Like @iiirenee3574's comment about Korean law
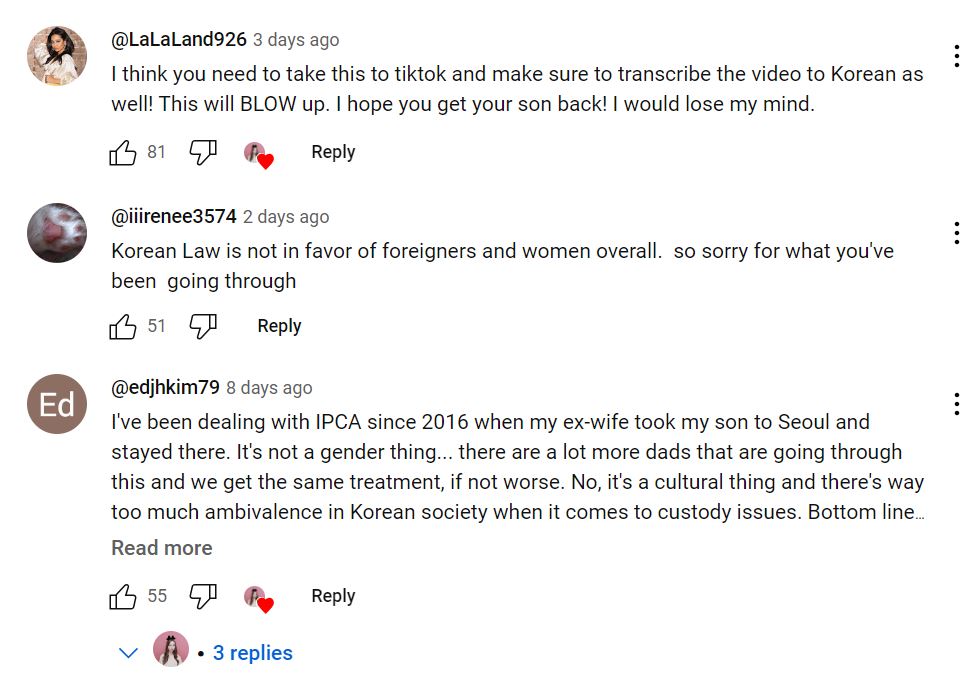This screenshot has width=968, height=686. [x=123, y=326]
